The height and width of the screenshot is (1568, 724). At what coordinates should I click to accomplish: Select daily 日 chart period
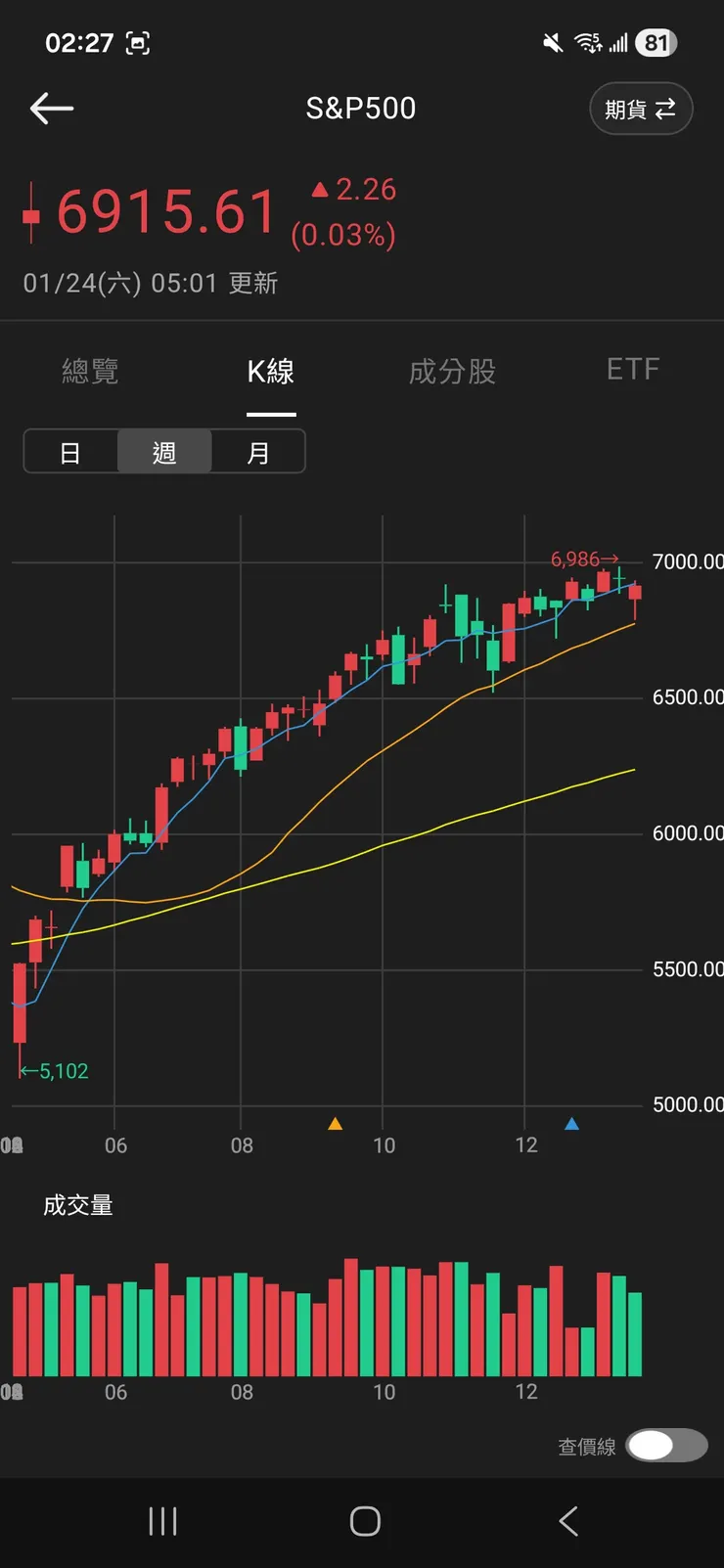[x=70, y=453]
